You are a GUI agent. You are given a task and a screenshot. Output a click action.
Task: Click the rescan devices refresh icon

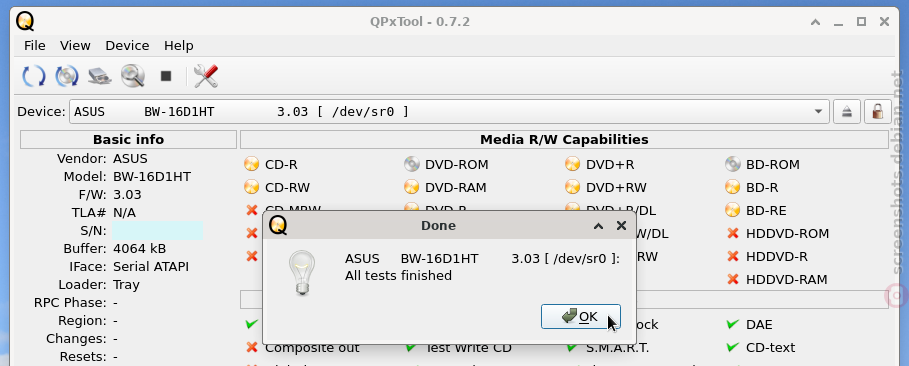coord(34,76)
